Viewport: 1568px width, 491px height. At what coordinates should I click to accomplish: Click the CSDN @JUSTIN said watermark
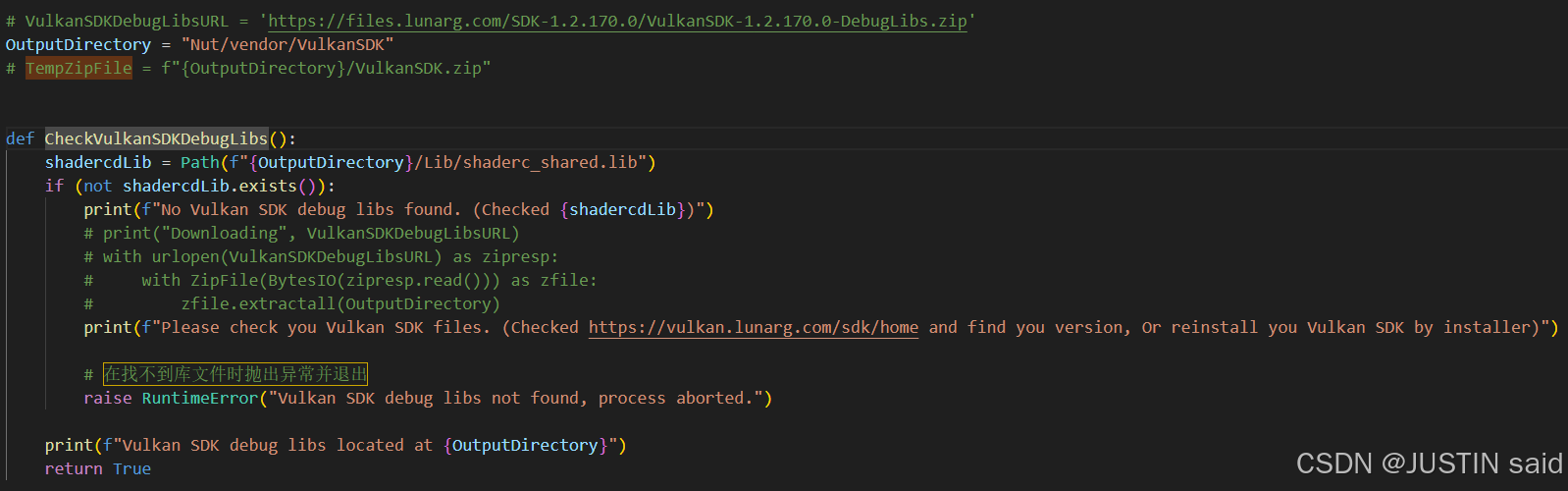pos(1428,464)
